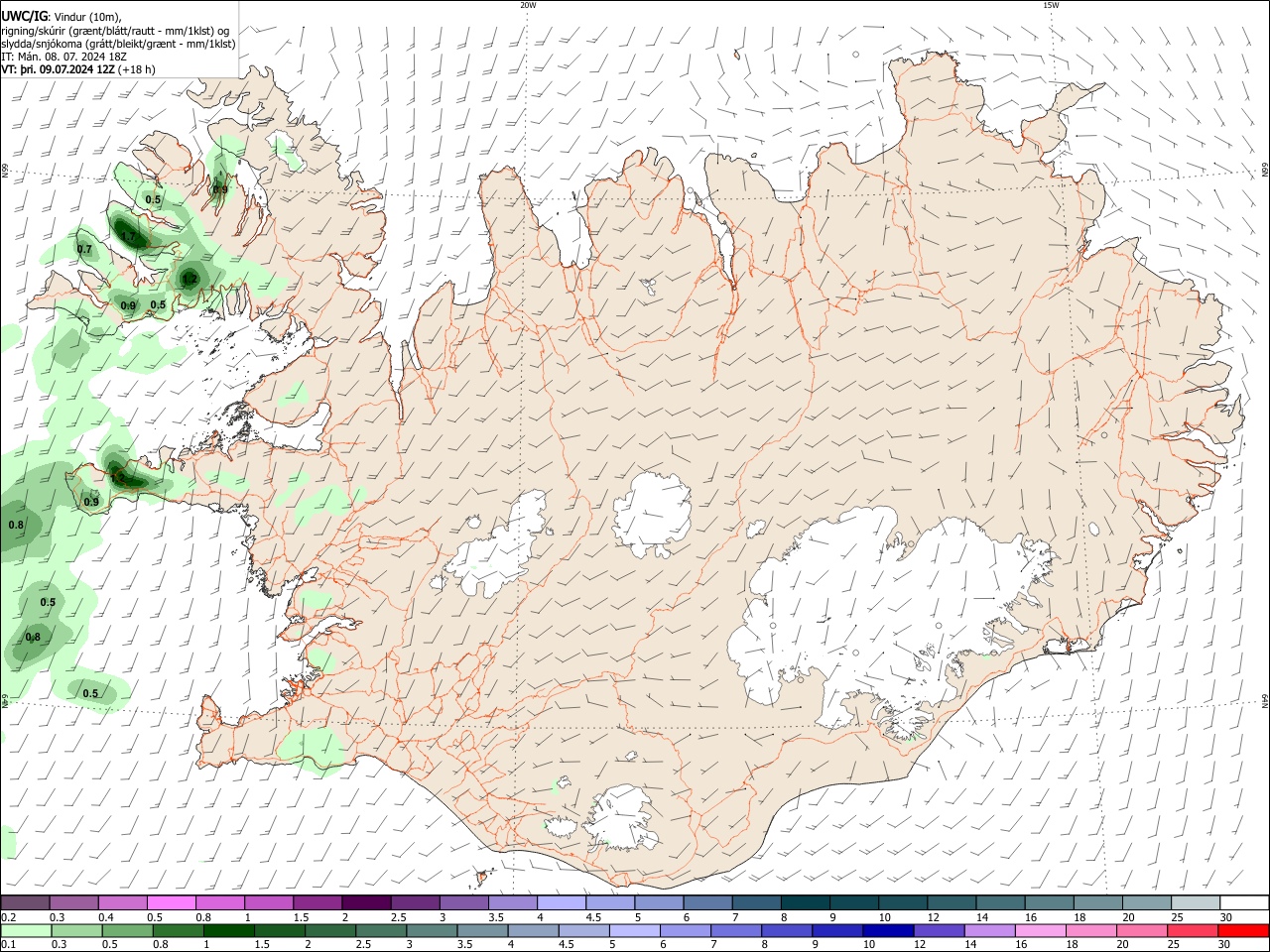This screenshot has width=1270, height=952.
Task: Pick the bright pink 0.5–0.8 snow swatch
Action: (171, 903)
